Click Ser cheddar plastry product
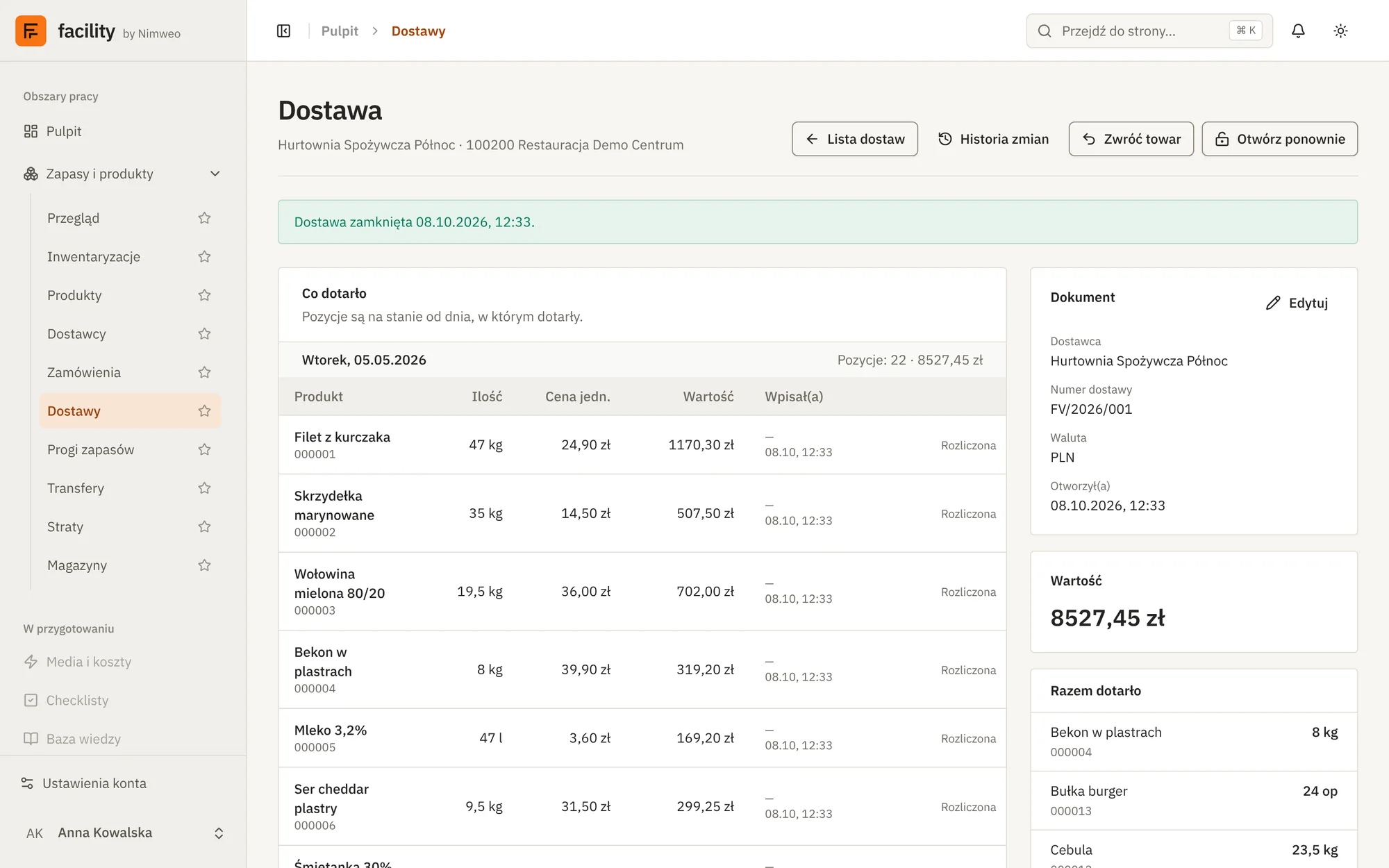 (331, 799)
